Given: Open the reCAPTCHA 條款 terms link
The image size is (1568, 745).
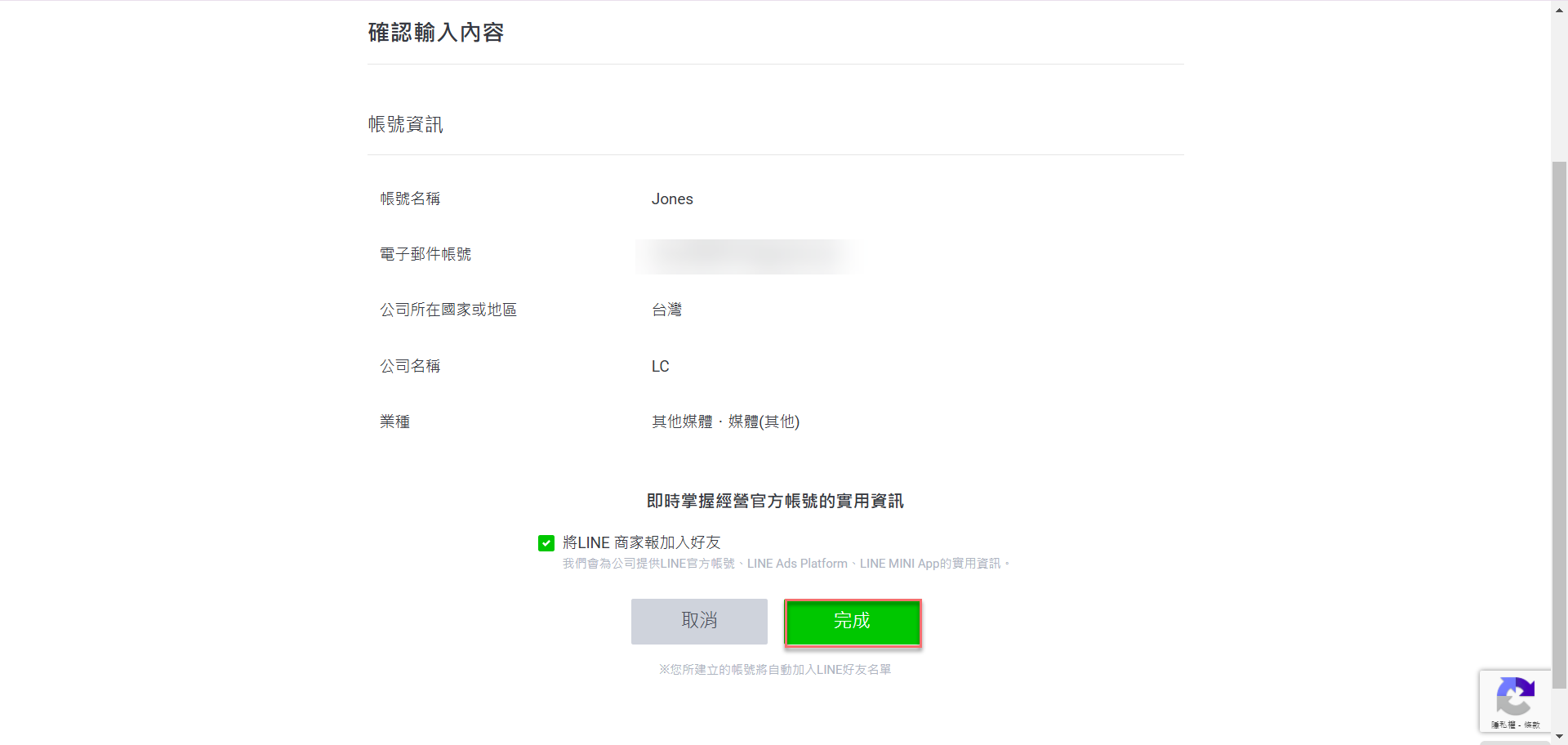Looking at the screenshot, I should [1531, 725].
